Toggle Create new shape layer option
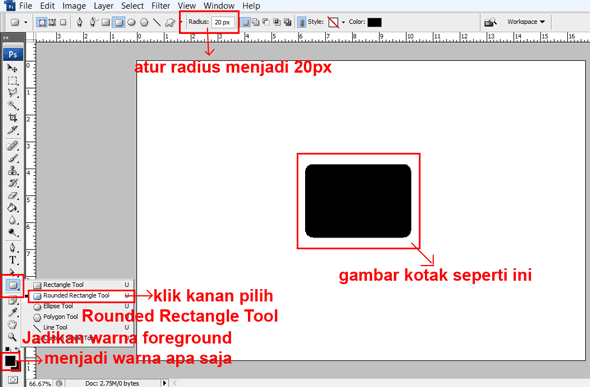This screenshot has height=387, width=590. [x=245, y=22]
